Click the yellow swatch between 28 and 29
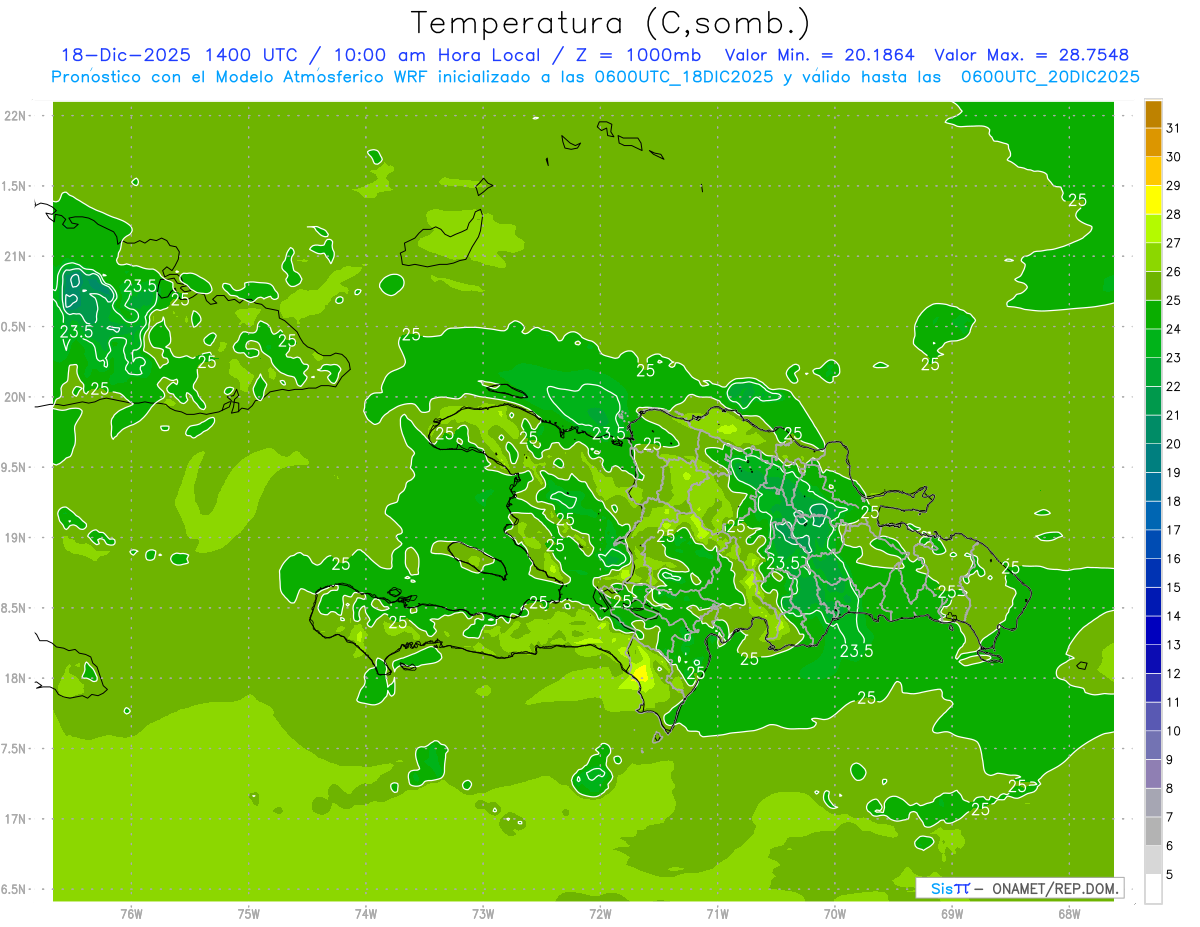 1153,200
